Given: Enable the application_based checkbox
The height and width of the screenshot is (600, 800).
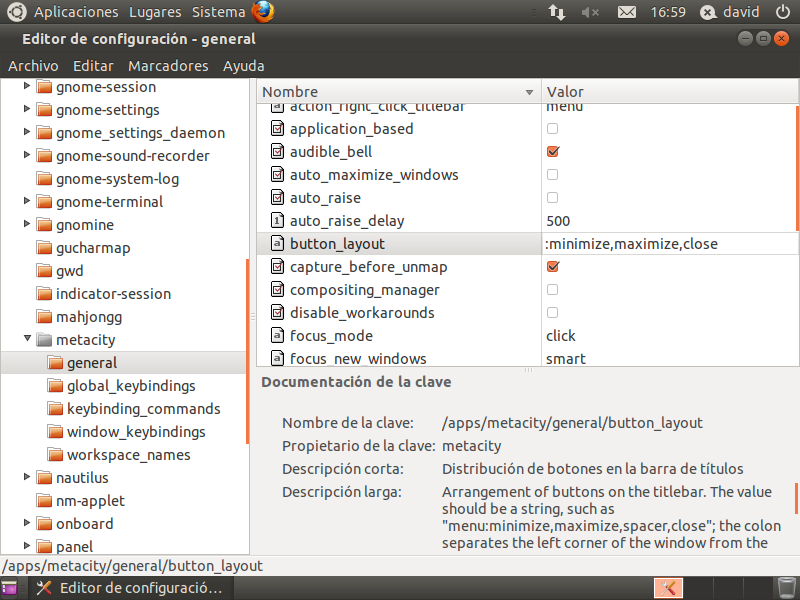Looking at the screenshot, I should [552, 129].
